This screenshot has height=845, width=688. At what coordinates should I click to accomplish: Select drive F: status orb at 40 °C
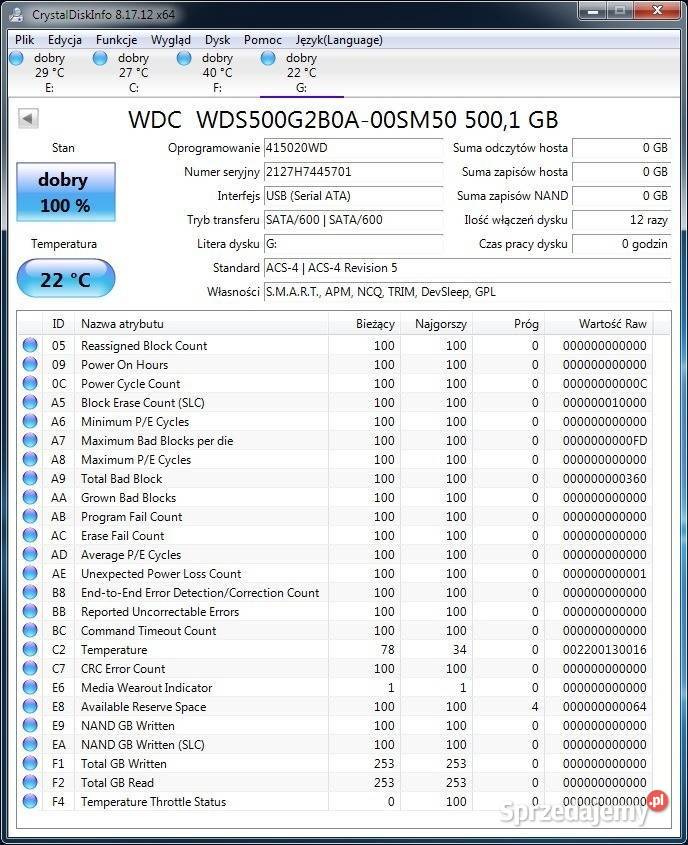[184, 58]
